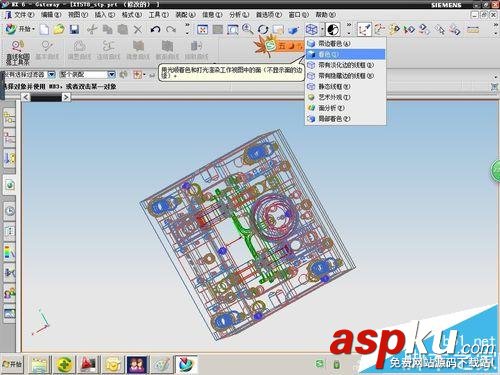500x375 pixels.
Task: Click the Open folder icon
Action: point(59,29)
